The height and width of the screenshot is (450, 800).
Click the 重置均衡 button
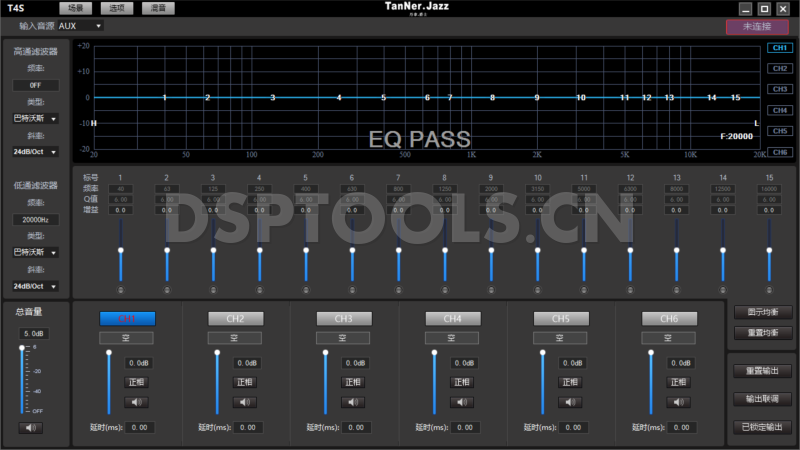point(763,332)
